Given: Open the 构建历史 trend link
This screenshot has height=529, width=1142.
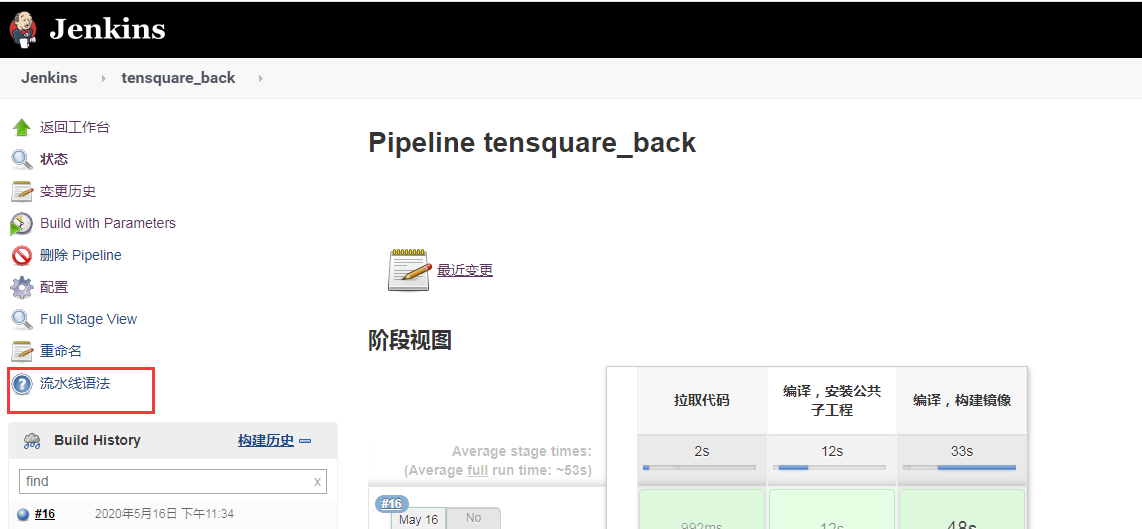Looking at the screenshot, I should pos(266,440).
